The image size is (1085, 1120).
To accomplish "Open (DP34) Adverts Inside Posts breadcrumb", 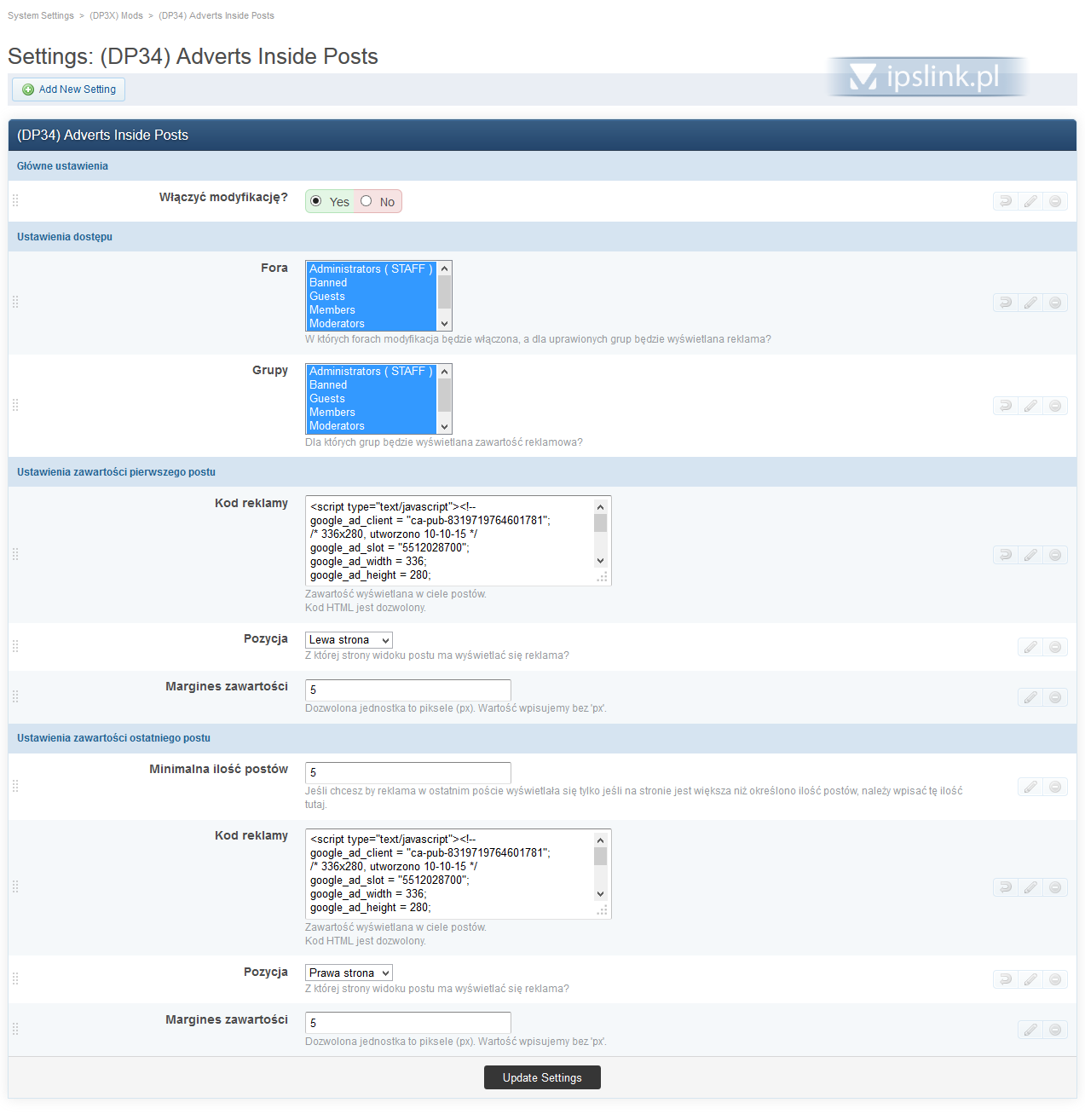I will [x=216, y=15].
